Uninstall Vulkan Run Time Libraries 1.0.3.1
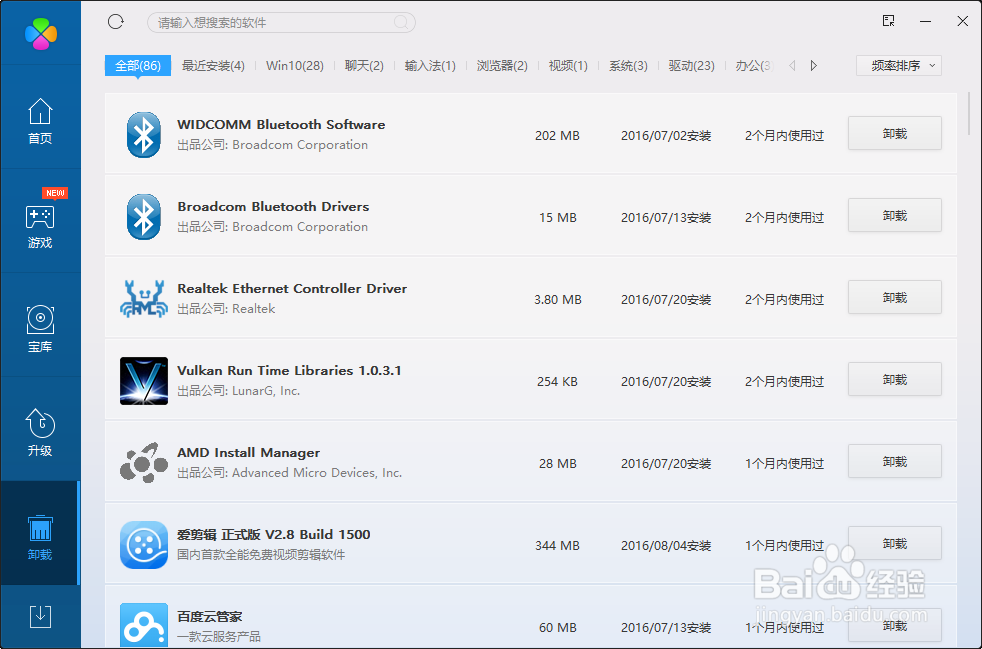Image resolution: width=982 pixels, height=649 pixels. click(894, 380)
